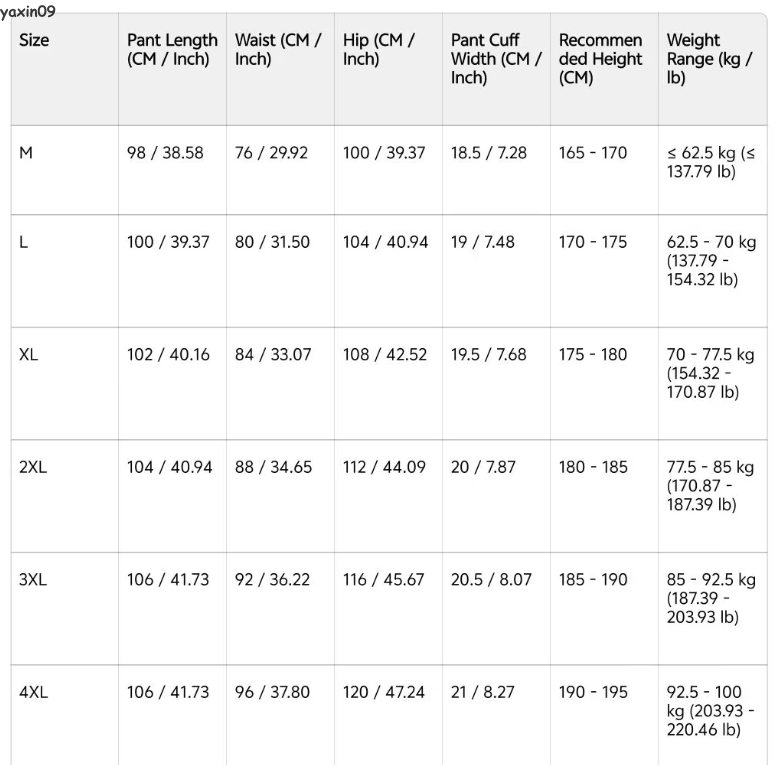Click the 2XL size row label
The height and width of the screenshot is (765, 781).
click(x=33, y=467)
